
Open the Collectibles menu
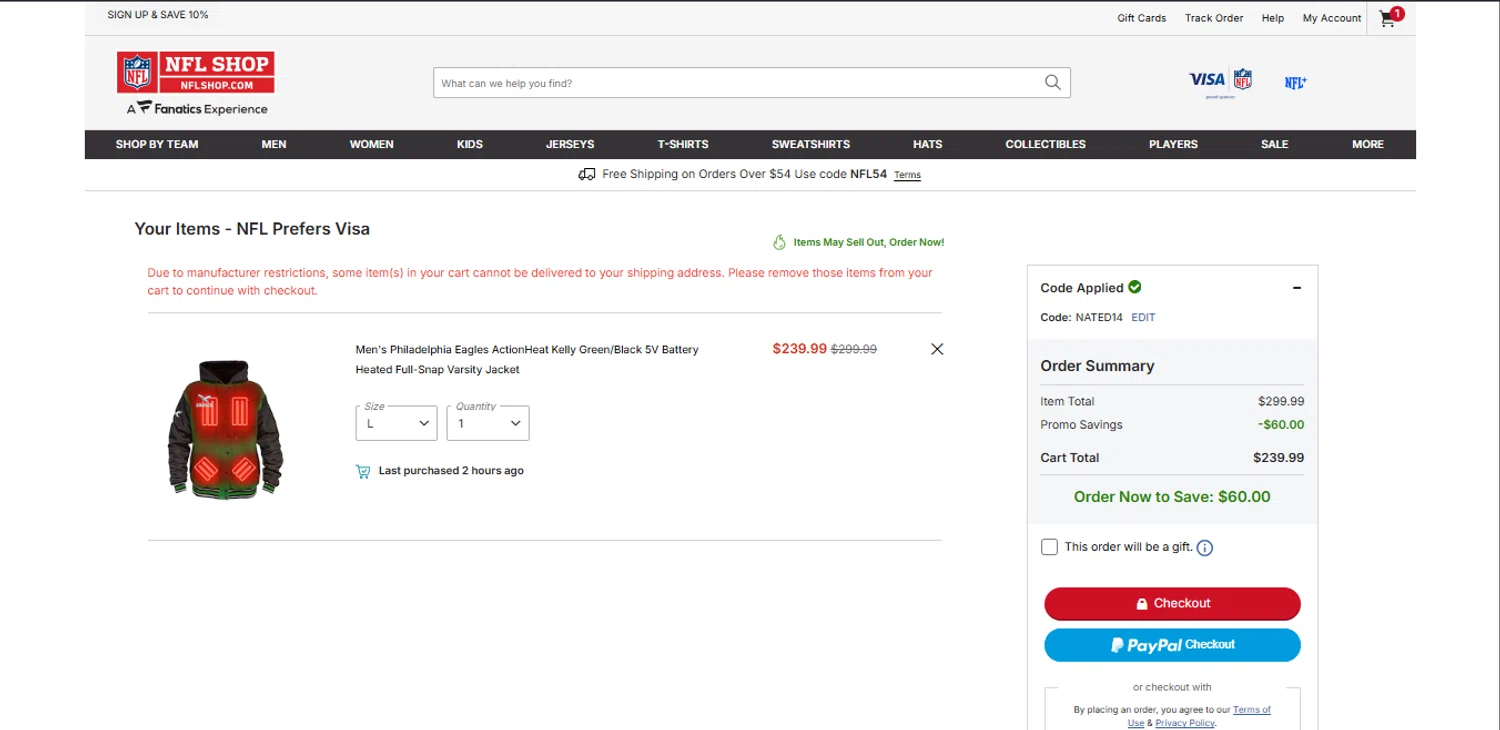click(x=1045, y=144)
